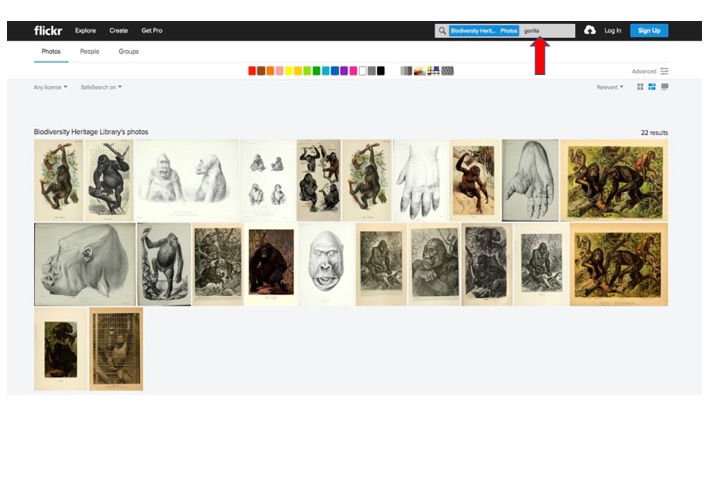Open the Advanced filter sliders icon

[664, 71]
